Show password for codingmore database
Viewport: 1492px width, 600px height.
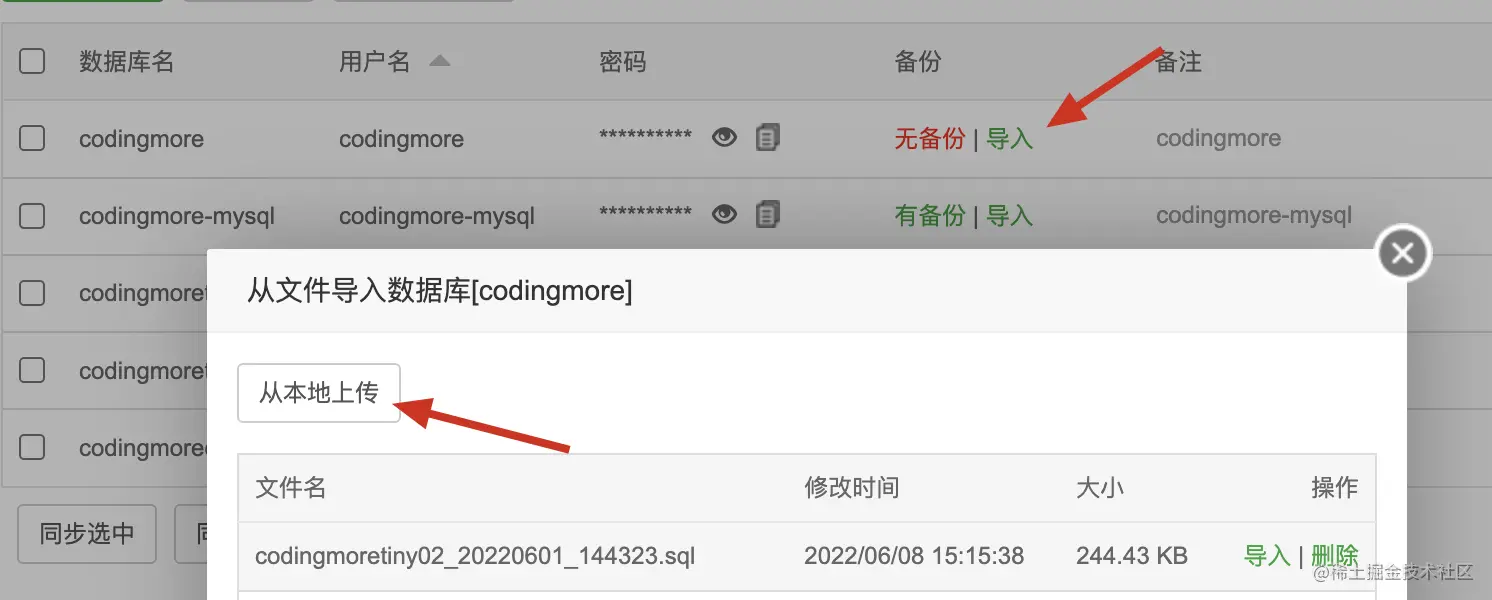(x=724, y=137)
